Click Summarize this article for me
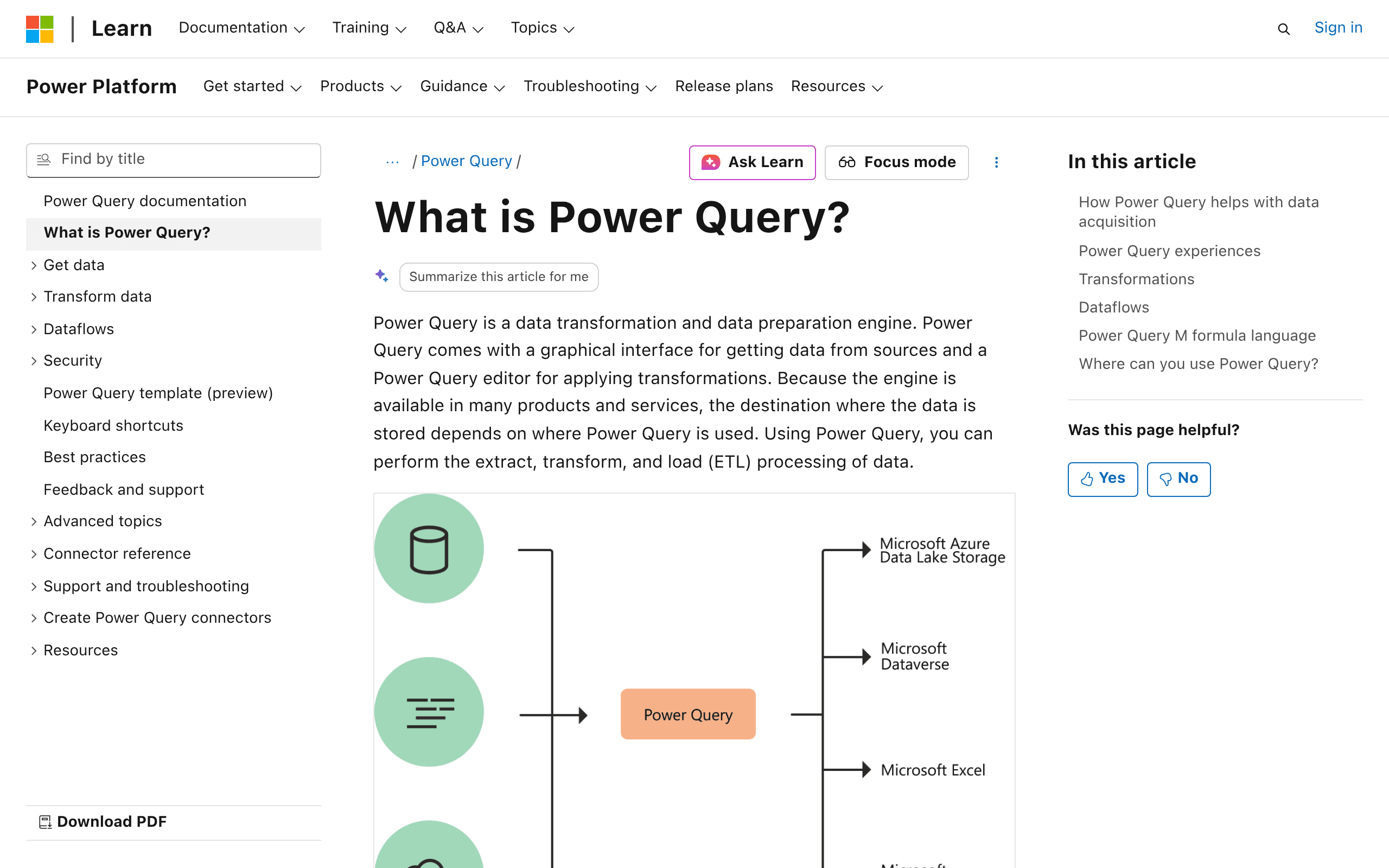Viewport: 1389px width, 868px height. (499, 277)
